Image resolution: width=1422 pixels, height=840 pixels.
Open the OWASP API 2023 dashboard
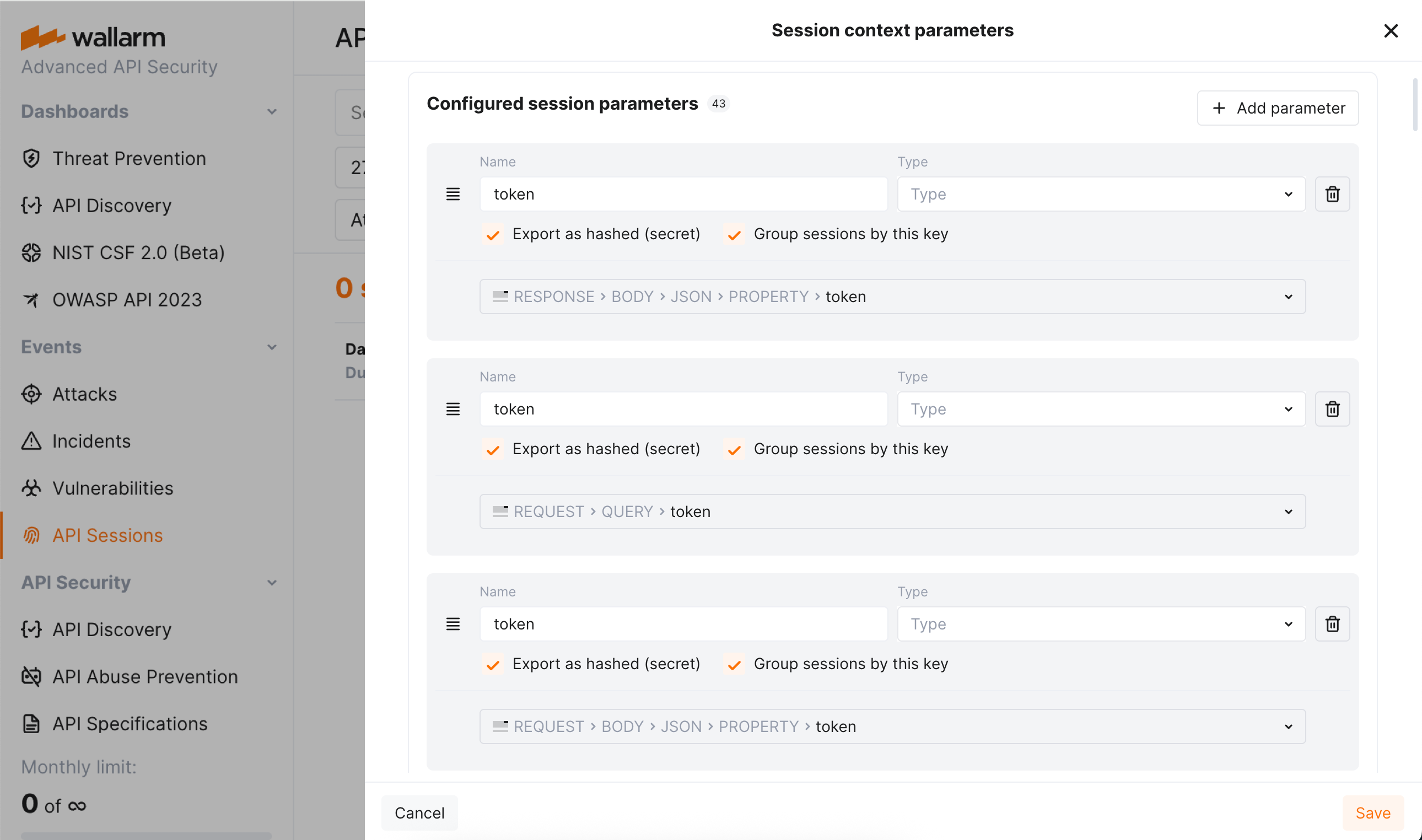click(x=127, y=299)
